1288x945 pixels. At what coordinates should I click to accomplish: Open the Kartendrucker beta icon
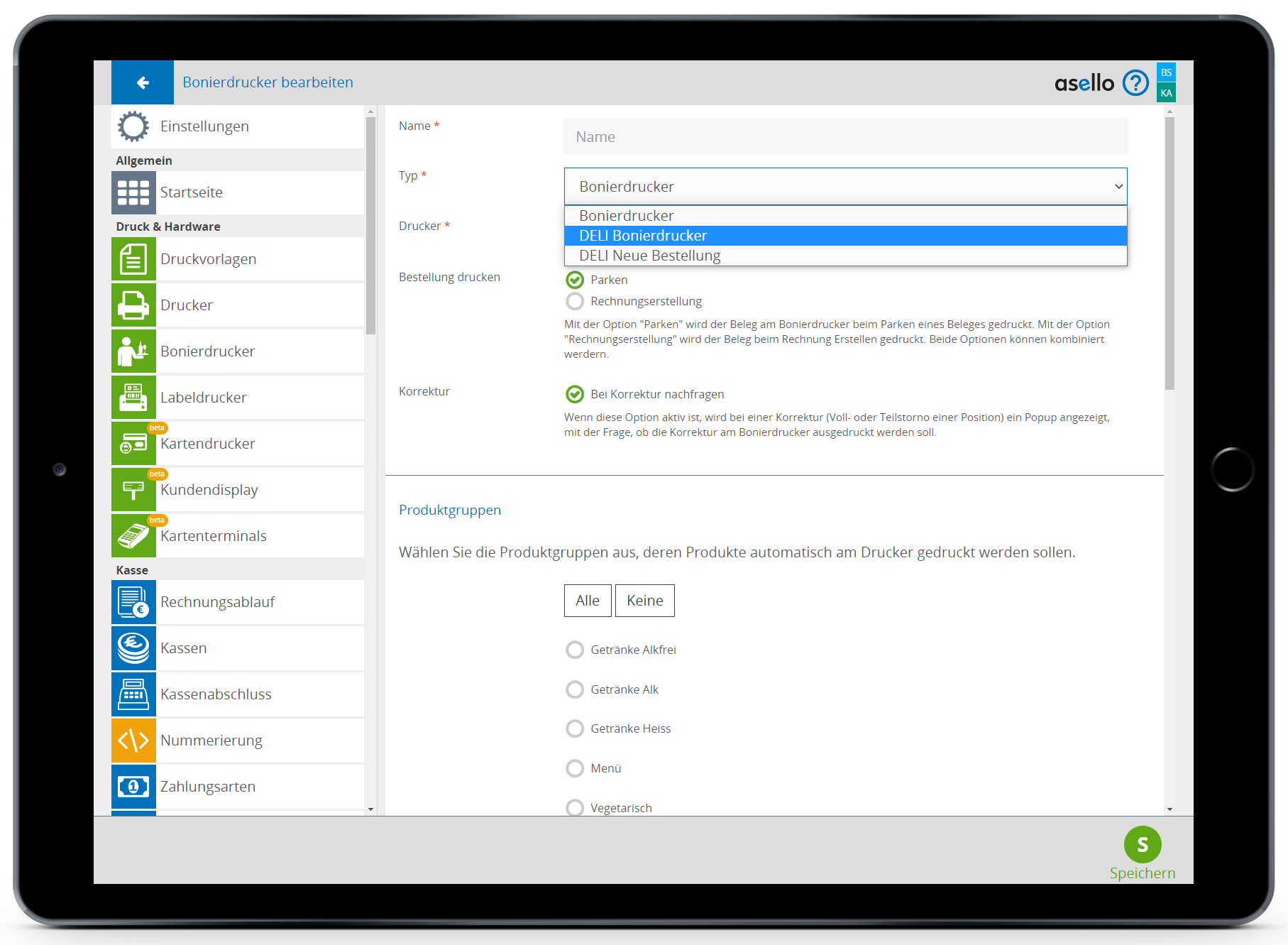[x=133, y=444]
